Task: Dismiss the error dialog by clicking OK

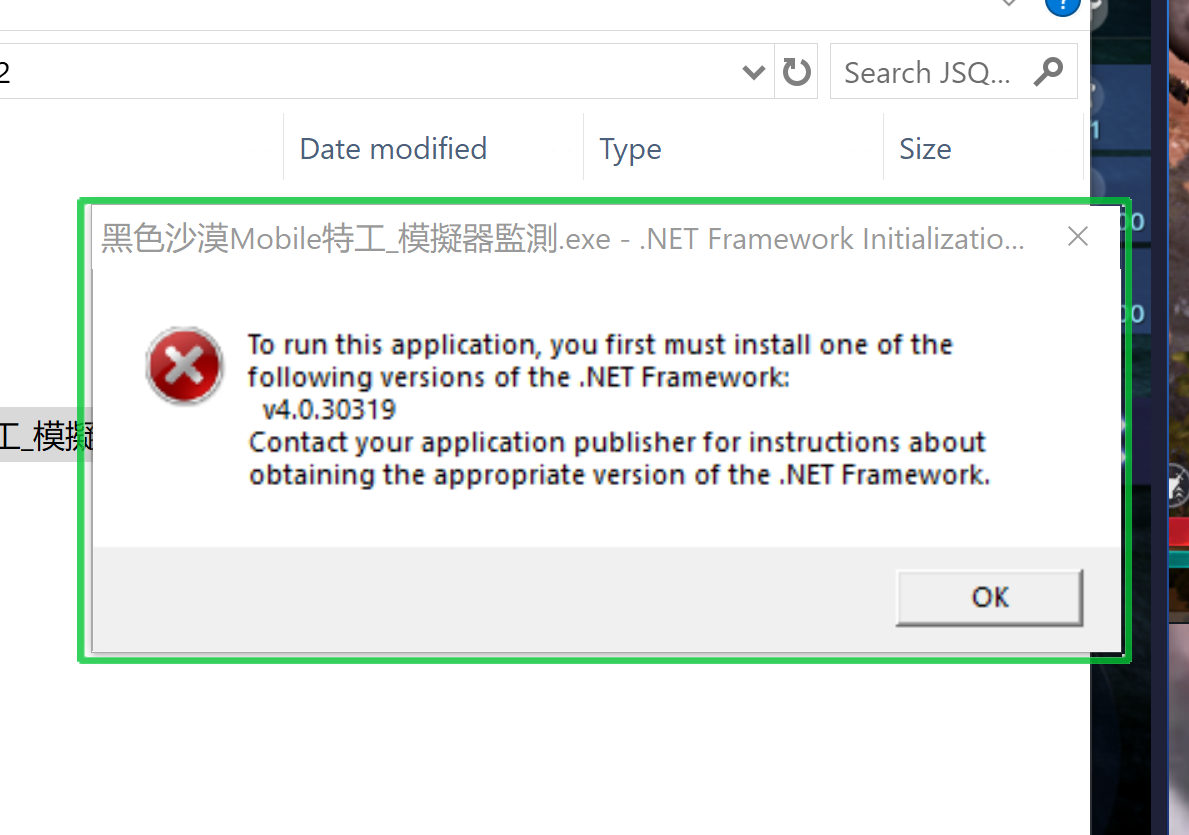Action: [x=988, y=596]
